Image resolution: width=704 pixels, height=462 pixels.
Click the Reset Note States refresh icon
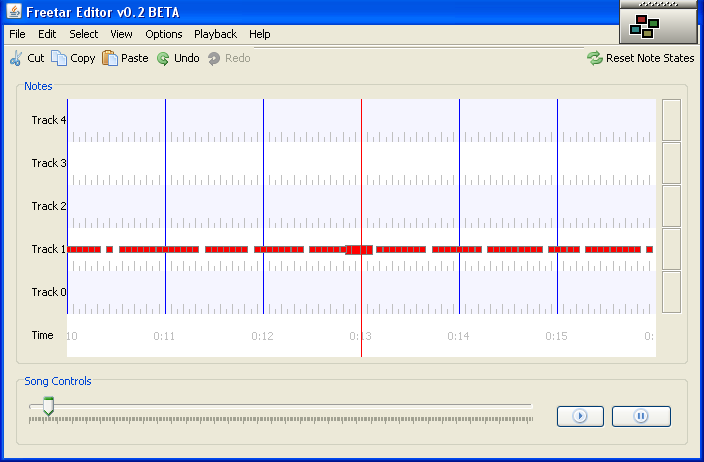tap(594, 58)
